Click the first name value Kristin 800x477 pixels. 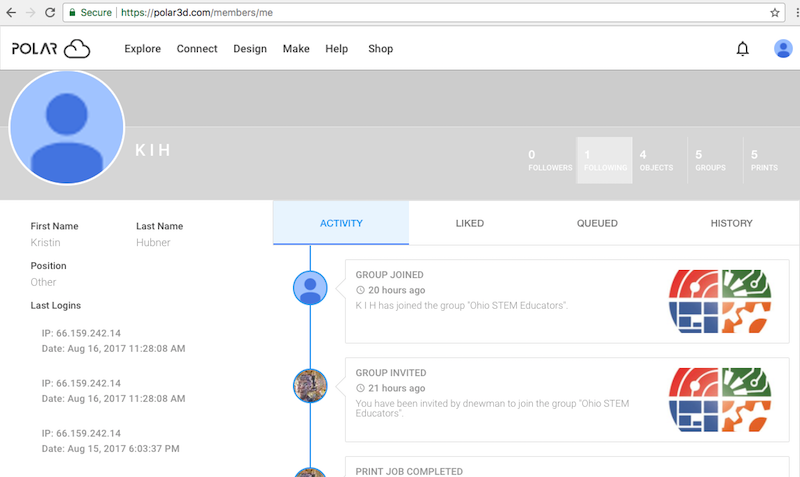tap(45, 242)
